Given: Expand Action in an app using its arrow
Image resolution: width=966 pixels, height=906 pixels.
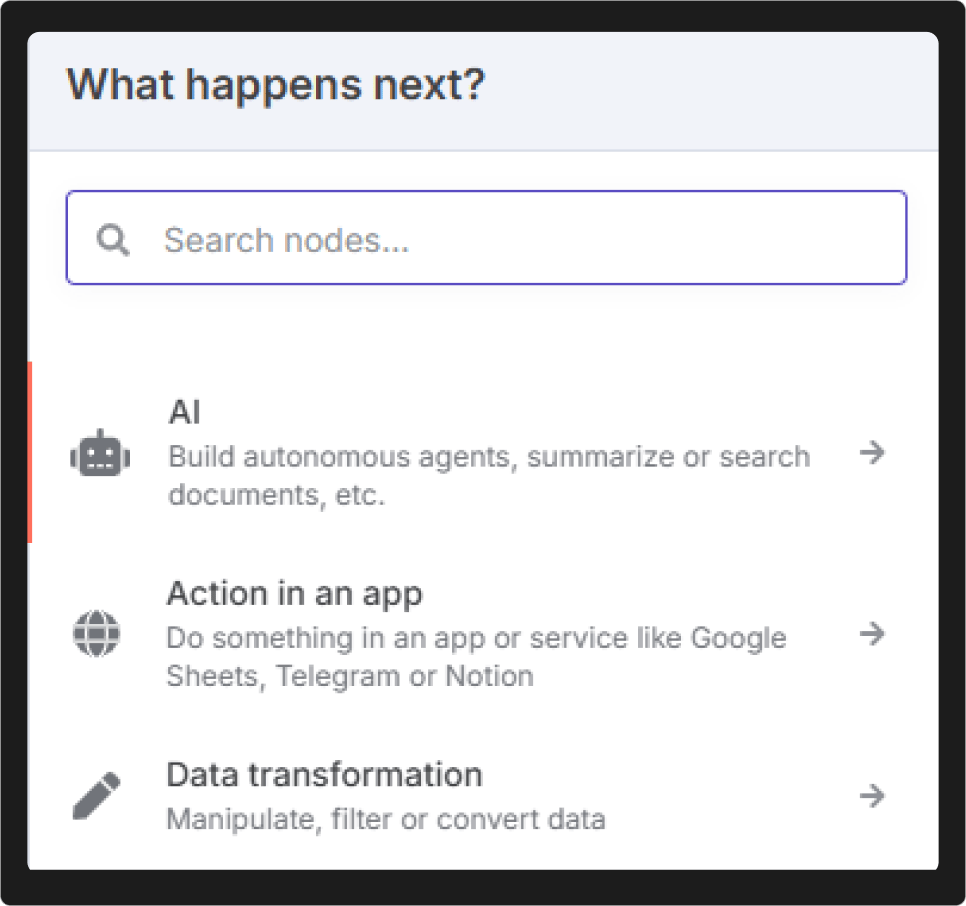Looking at the screenshot, I should click(x=872, y=633).
